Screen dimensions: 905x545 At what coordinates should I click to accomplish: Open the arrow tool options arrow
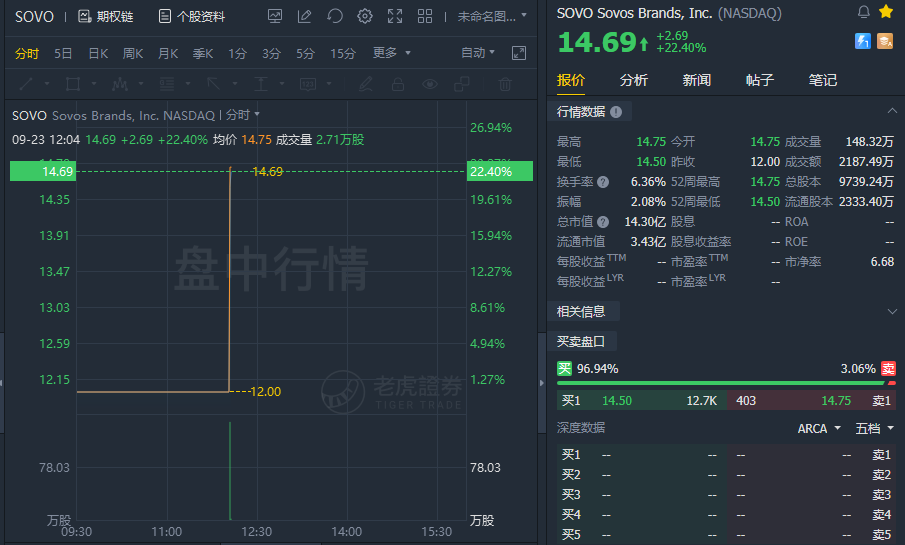(235, 84)
